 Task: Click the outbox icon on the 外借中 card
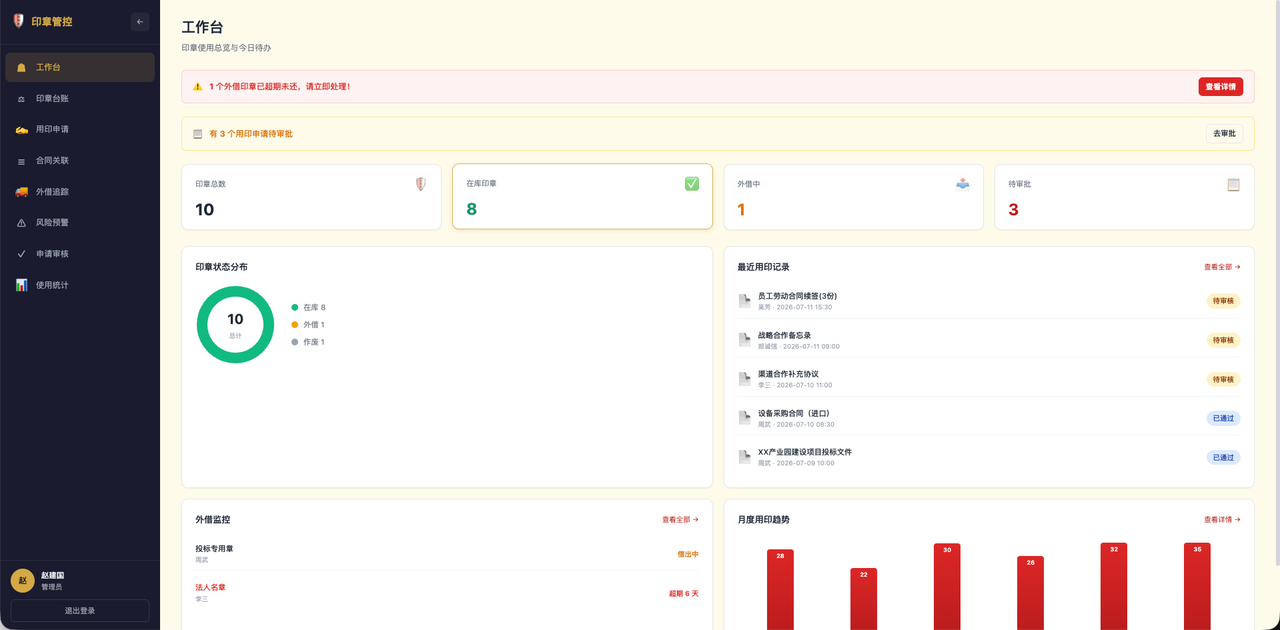coord(963,184)
